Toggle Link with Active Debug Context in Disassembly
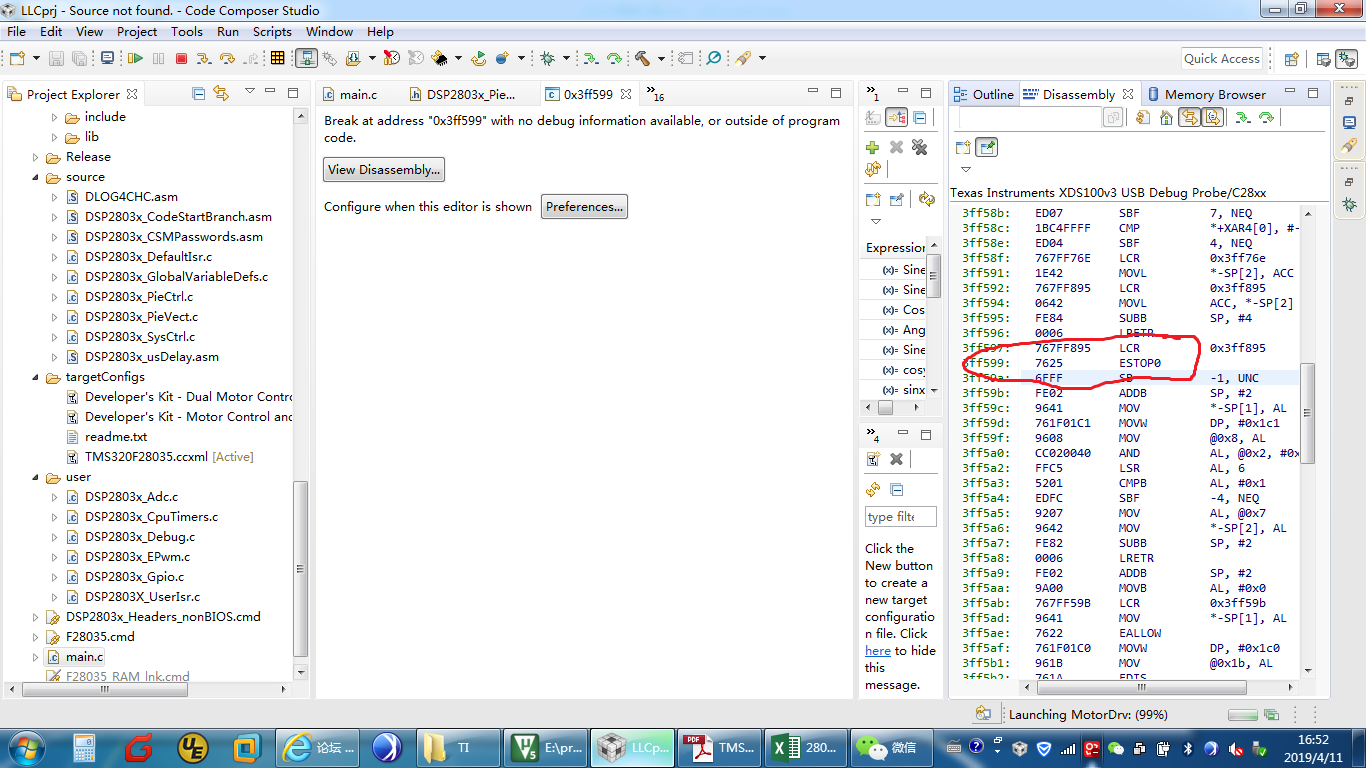 pos(1189,117)
